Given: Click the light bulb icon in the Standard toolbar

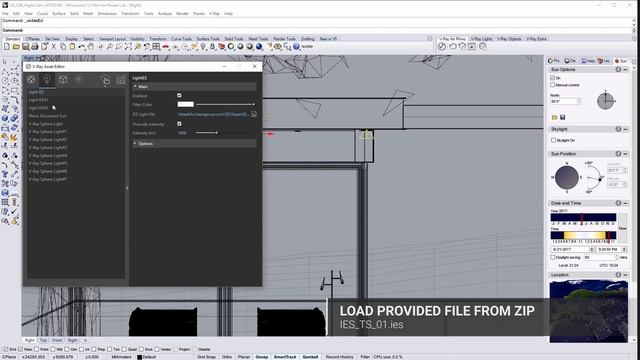Looking at the screenshot, I should pos(203,47).
